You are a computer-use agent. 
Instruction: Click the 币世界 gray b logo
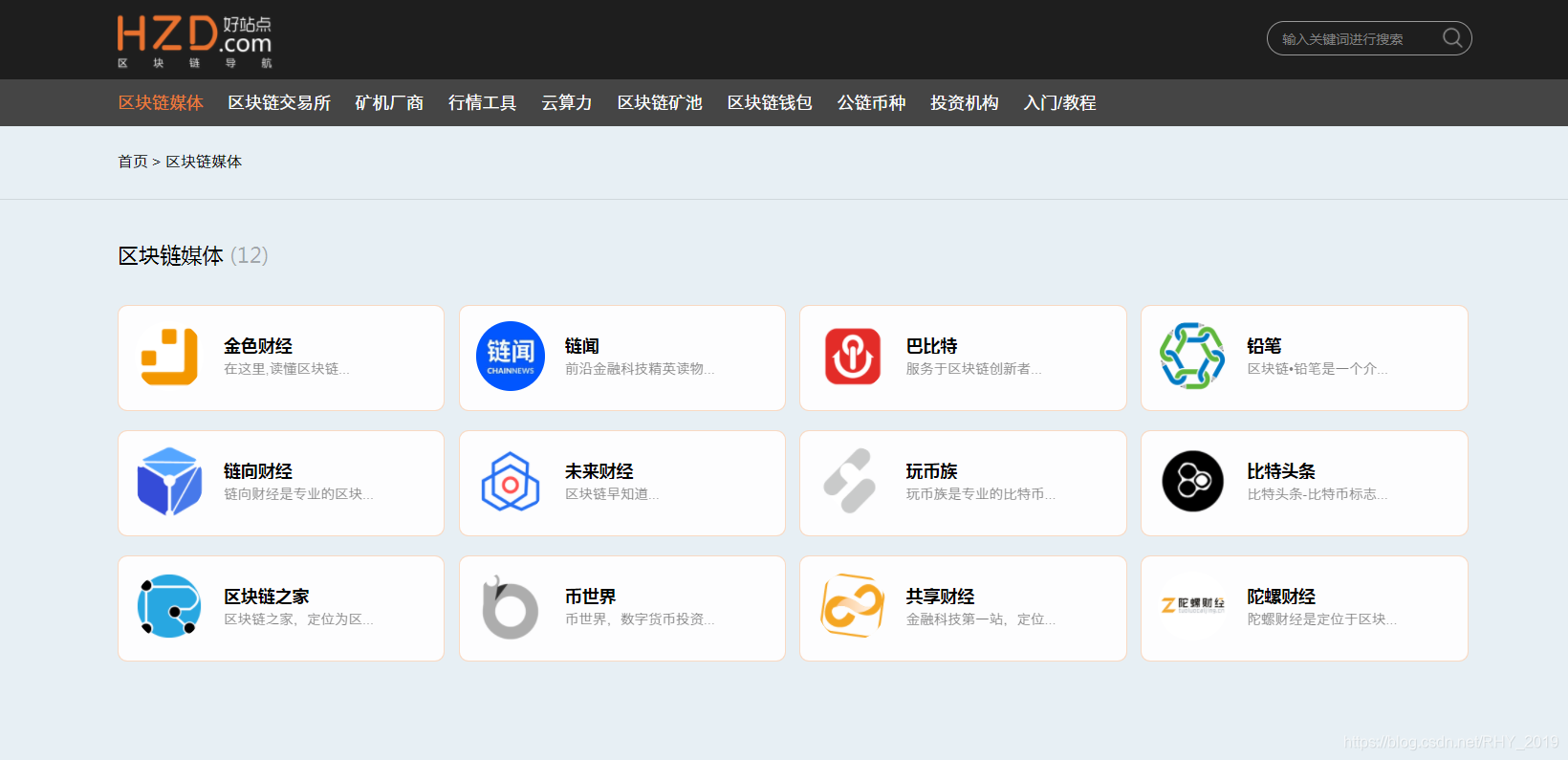coord(511,607)
